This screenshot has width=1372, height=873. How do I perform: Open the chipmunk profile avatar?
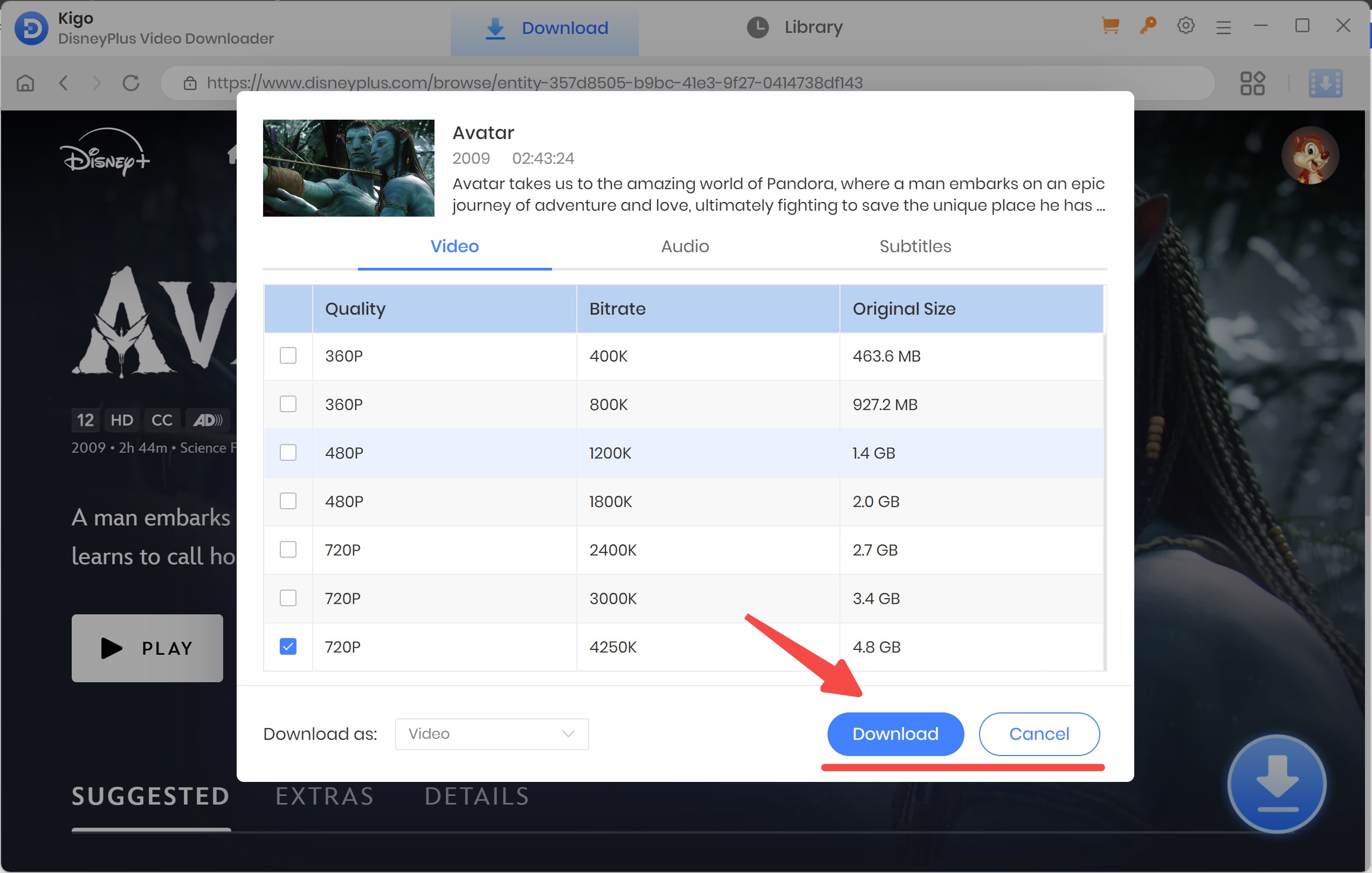tap(1309, 155)
